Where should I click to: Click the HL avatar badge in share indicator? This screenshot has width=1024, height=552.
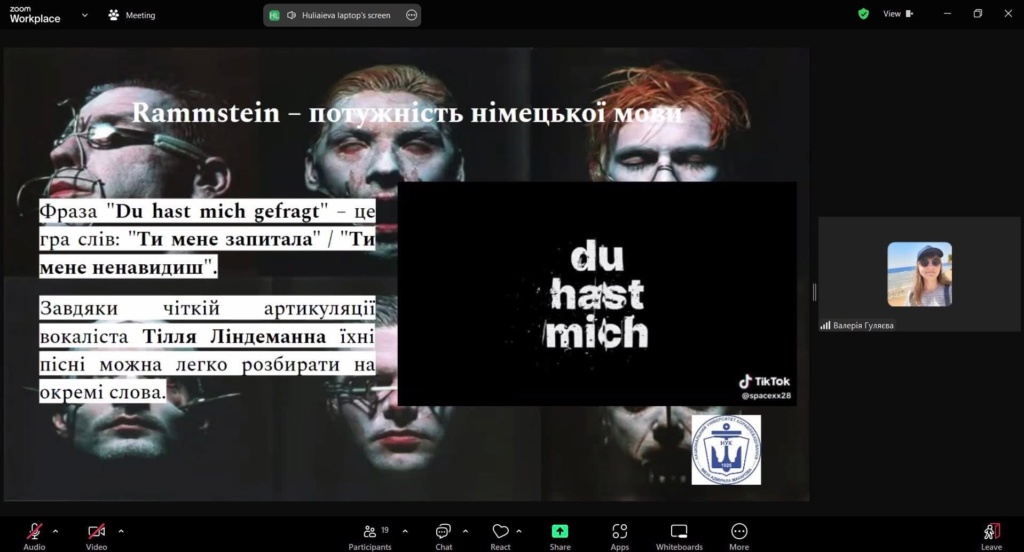pyautogui.click(x=274, y=15)
